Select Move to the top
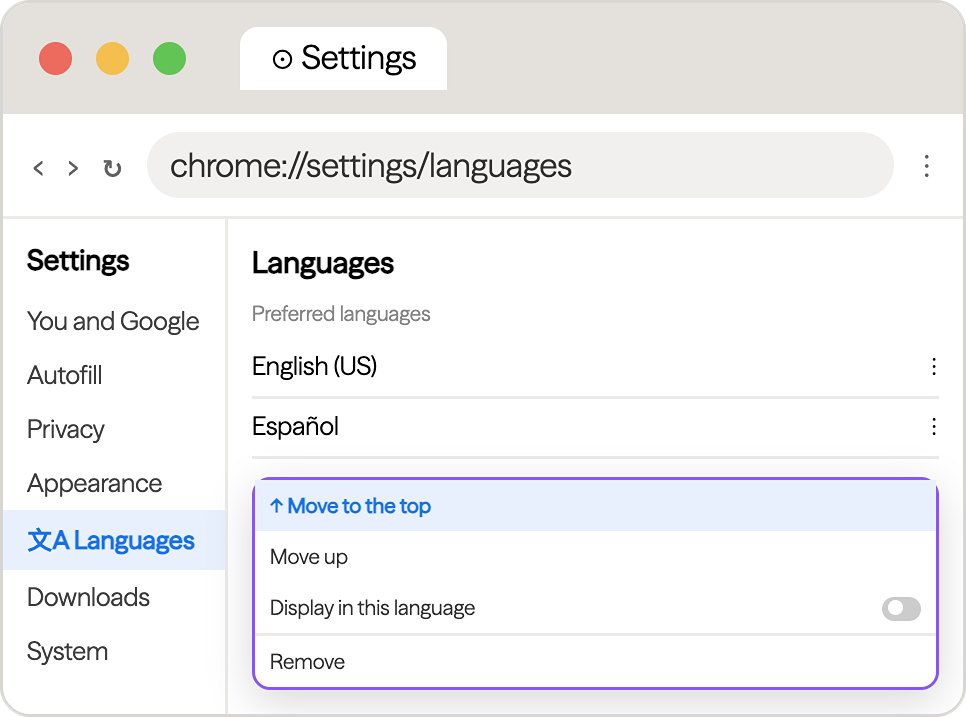The image size is (966, 717). tap(596, 506)
